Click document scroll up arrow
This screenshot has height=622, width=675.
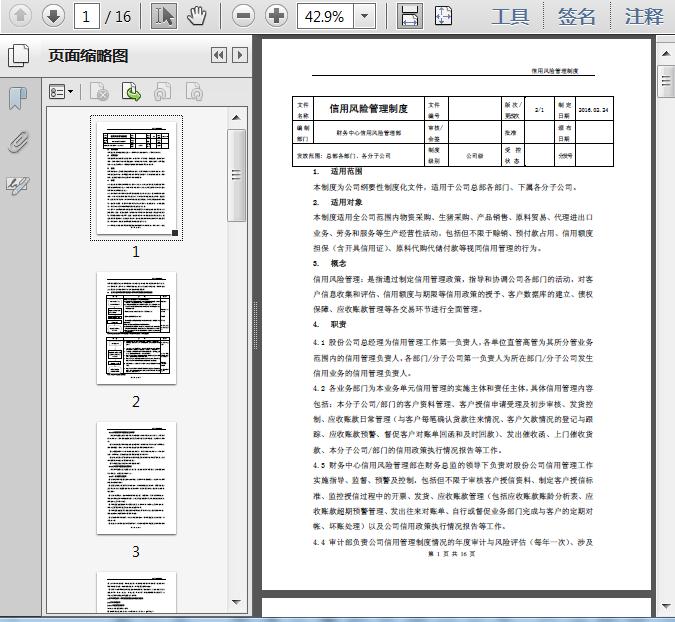click(666, 54)
